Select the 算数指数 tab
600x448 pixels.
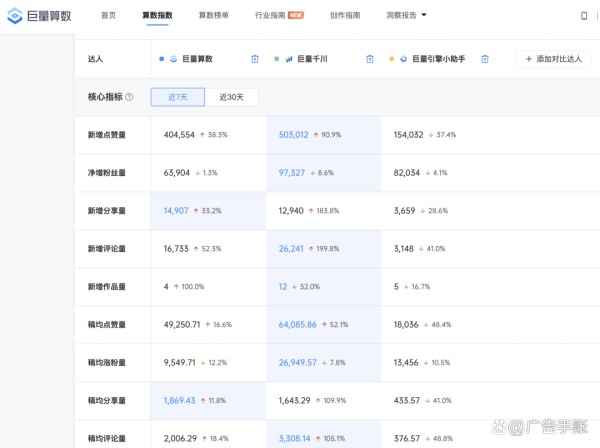coord(157,15)
